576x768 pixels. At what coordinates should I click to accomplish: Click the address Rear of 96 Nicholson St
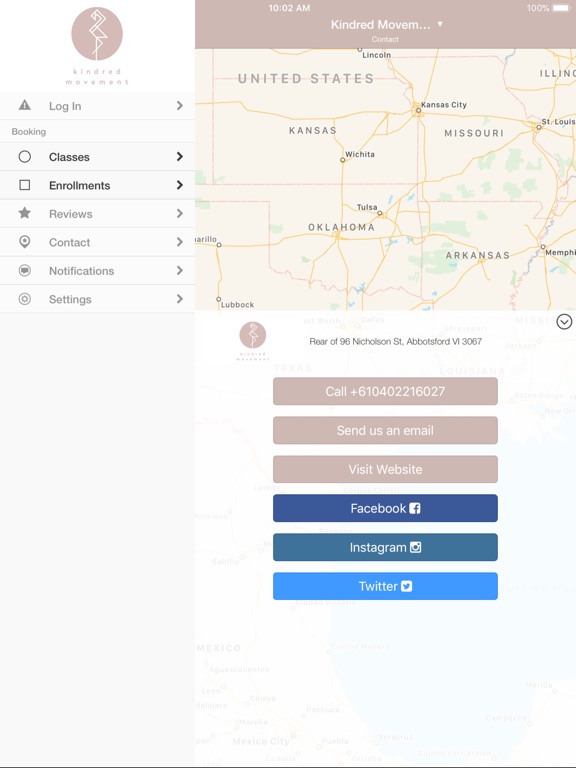pos(395,341)
